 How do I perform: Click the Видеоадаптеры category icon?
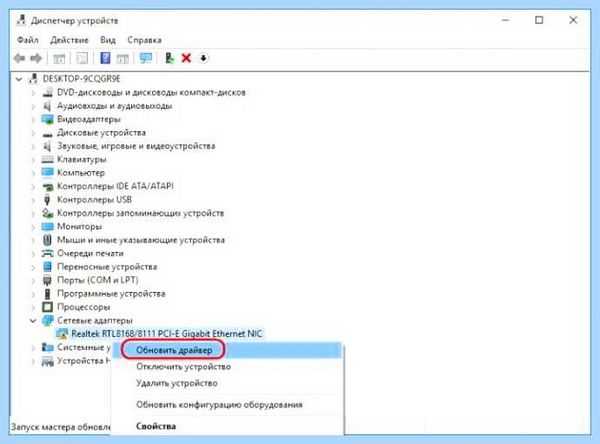pyautogui.click(x=47, y=119)
